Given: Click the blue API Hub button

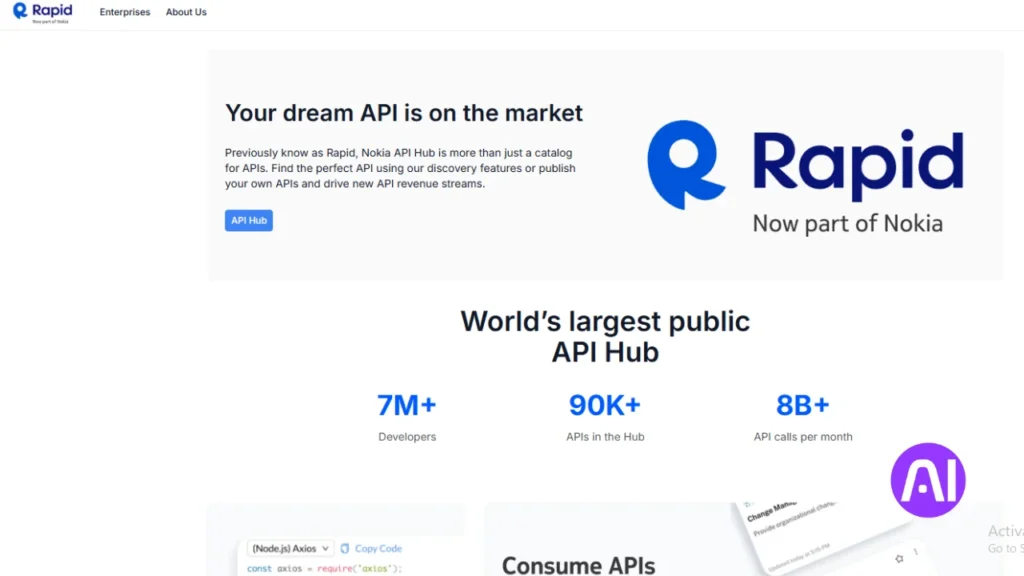Looking at the screenshot, I should (248, 220).
